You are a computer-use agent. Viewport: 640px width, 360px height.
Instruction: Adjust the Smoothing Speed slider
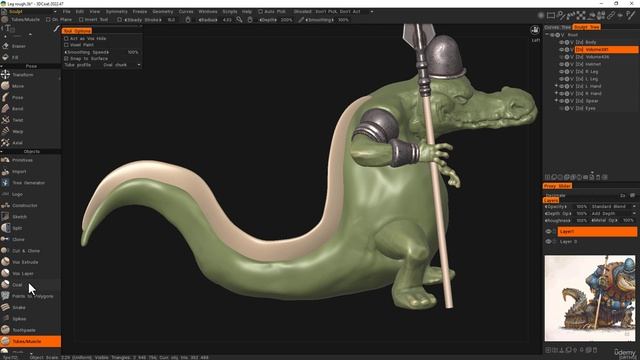pos(102,52)
